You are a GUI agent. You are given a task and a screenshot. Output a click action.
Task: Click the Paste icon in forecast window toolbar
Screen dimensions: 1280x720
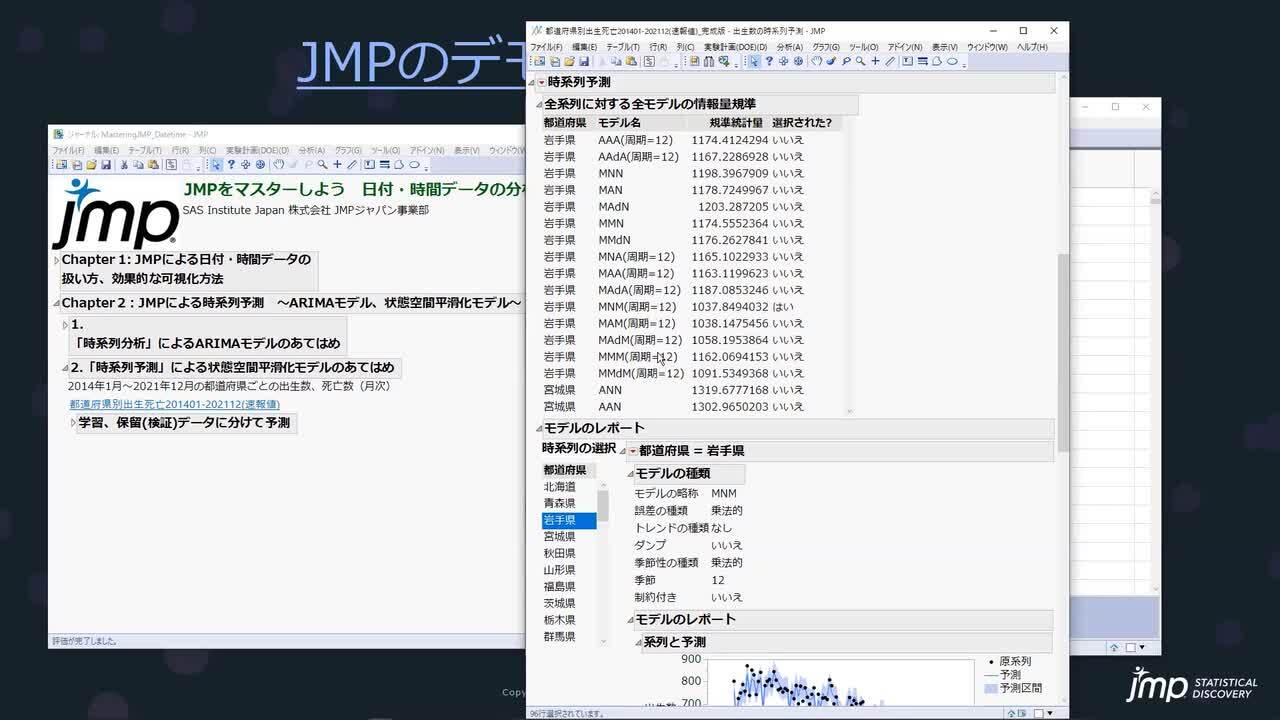[630, 61]
